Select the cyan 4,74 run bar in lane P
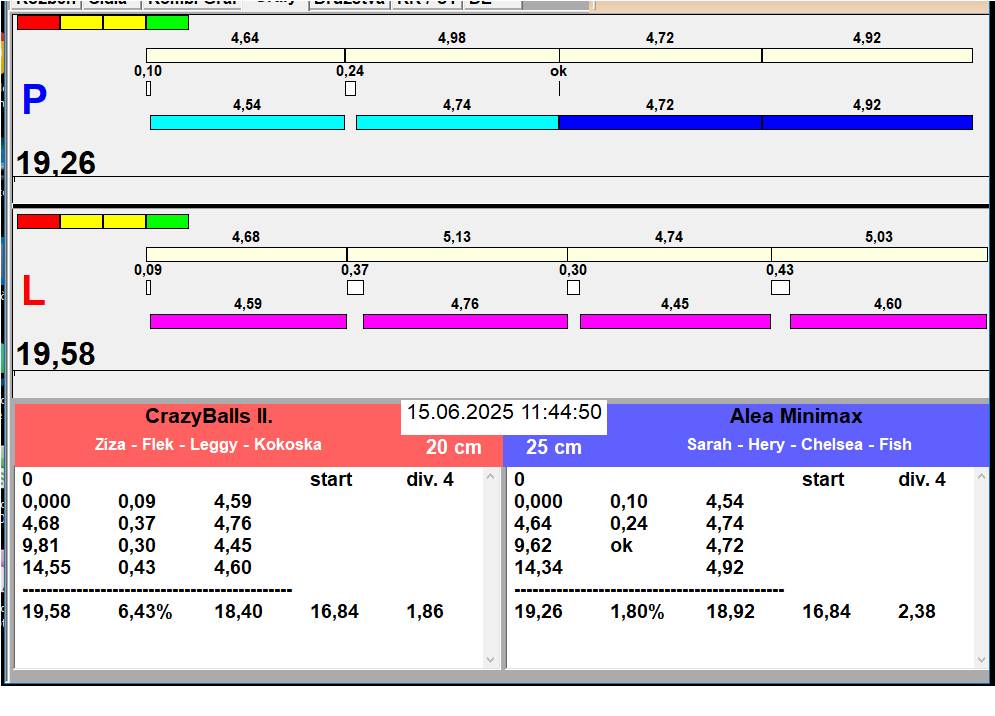This screenshot has width=995, height=716. coord(457,123)
